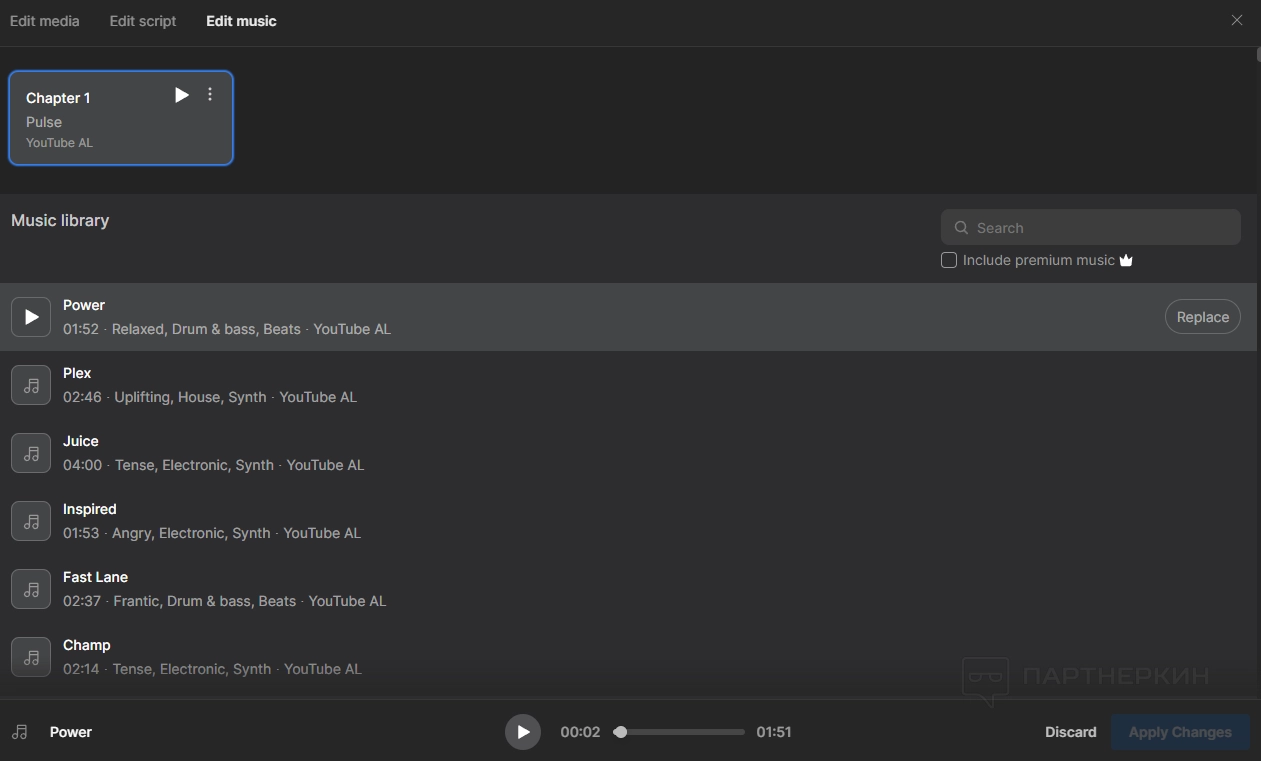Click "Uplifting, House, Synth" description of Plex
The width and height of the screenshot is (1261, 761).
190,397
